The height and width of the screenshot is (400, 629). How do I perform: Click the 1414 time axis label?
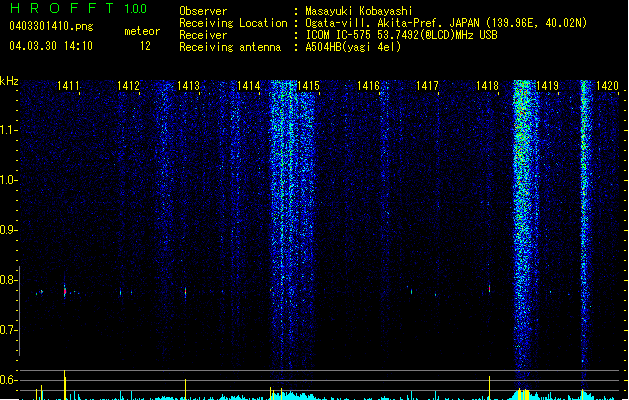248,85
